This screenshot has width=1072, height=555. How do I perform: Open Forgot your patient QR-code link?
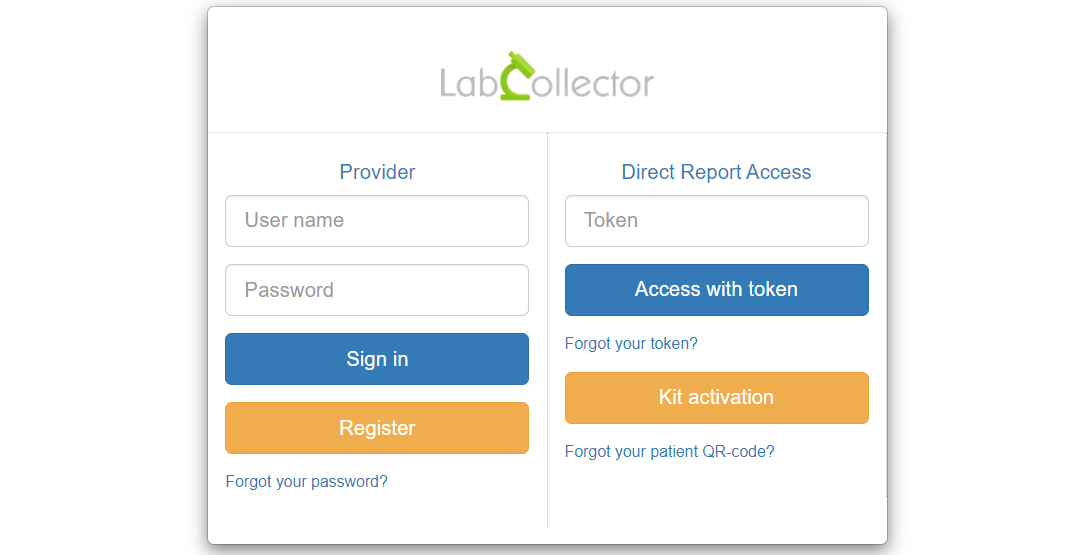coord(669,451)
